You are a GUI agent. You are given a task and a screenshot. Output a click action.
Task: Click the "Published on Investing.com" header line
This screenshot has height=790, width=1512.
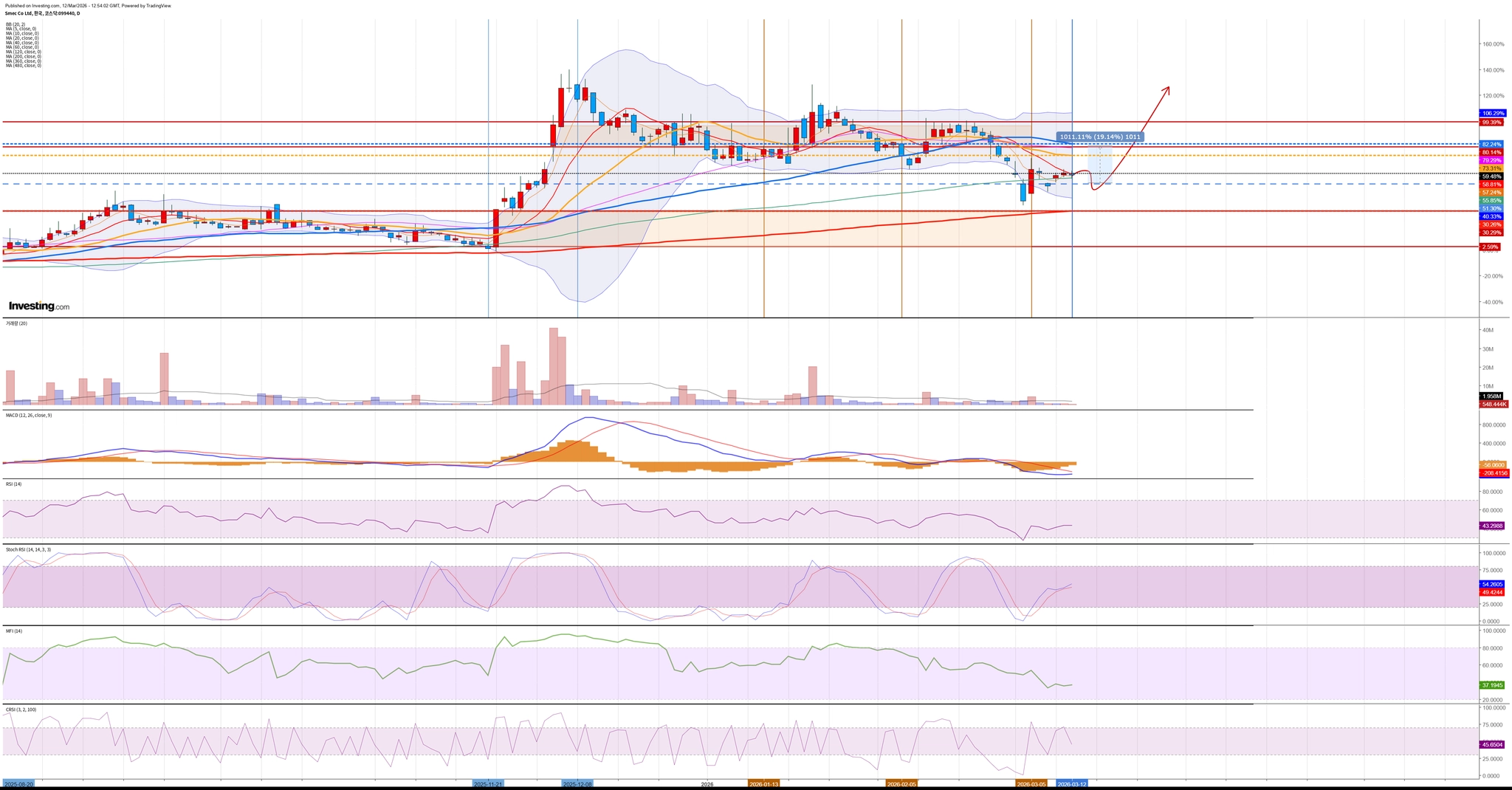(88, 5)
